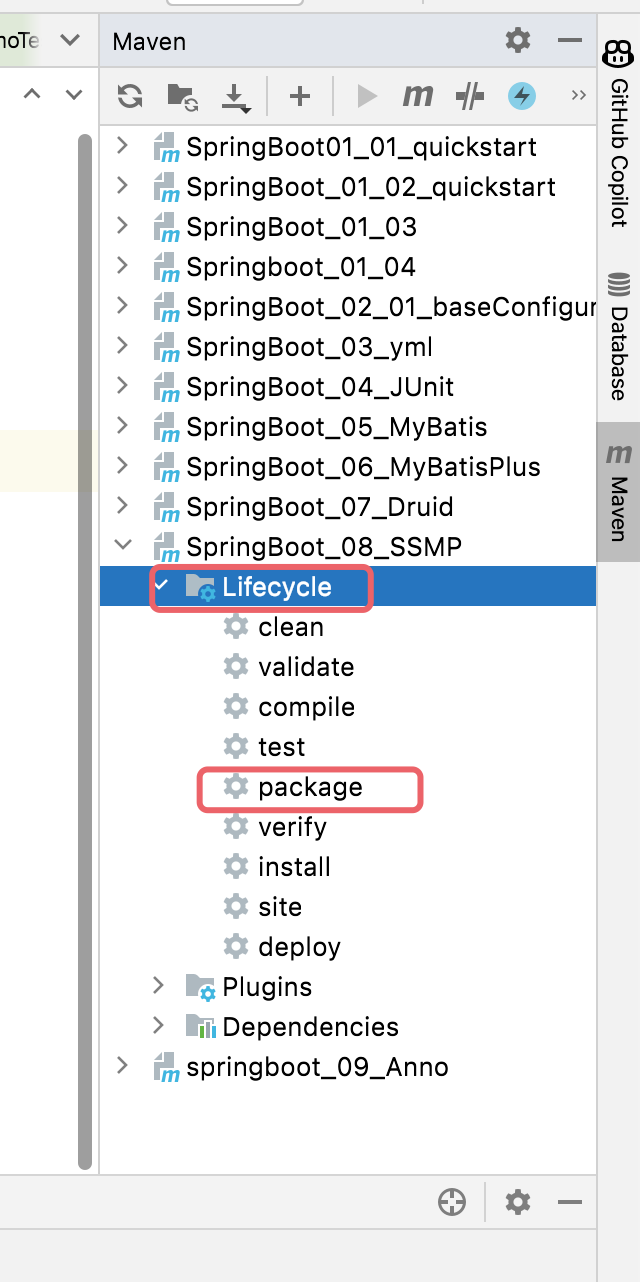Click Plugins folder icon
This screenshot has width=640, height=1282.
(x=201, y=987)
